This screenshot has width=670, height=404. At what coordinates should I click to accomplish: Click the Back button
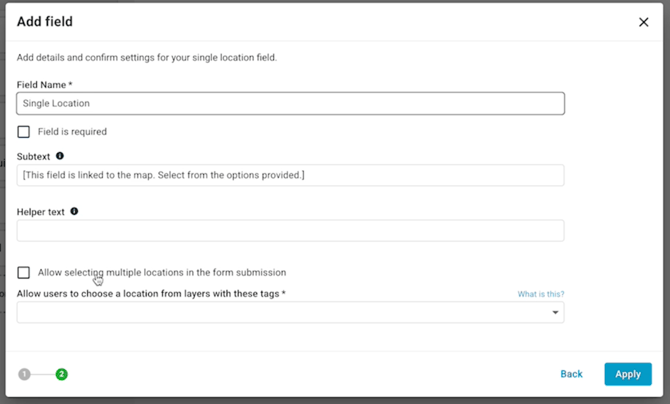(571, 374)
